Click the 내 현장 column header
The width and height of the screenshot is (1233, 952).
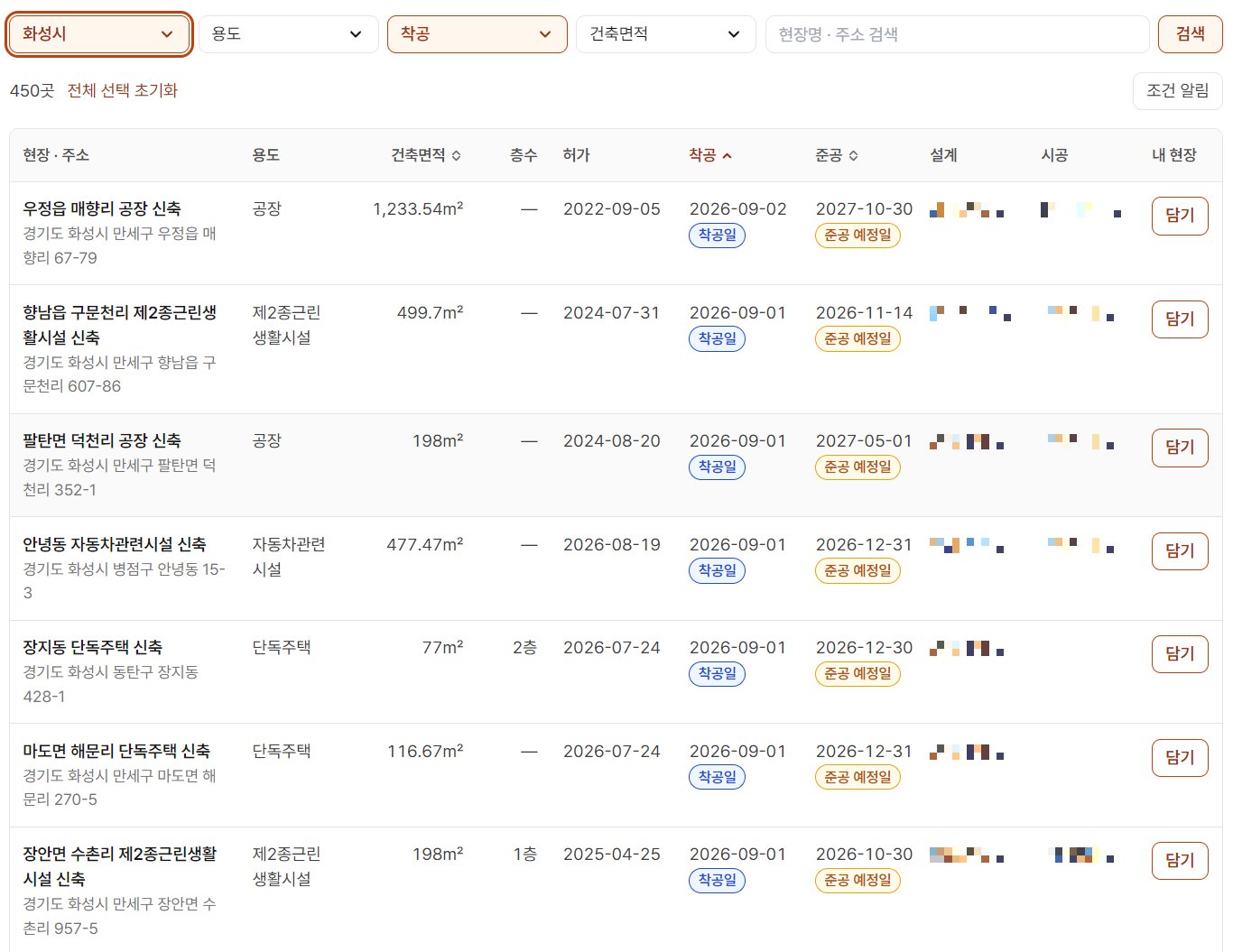[x=1174, y=155]
